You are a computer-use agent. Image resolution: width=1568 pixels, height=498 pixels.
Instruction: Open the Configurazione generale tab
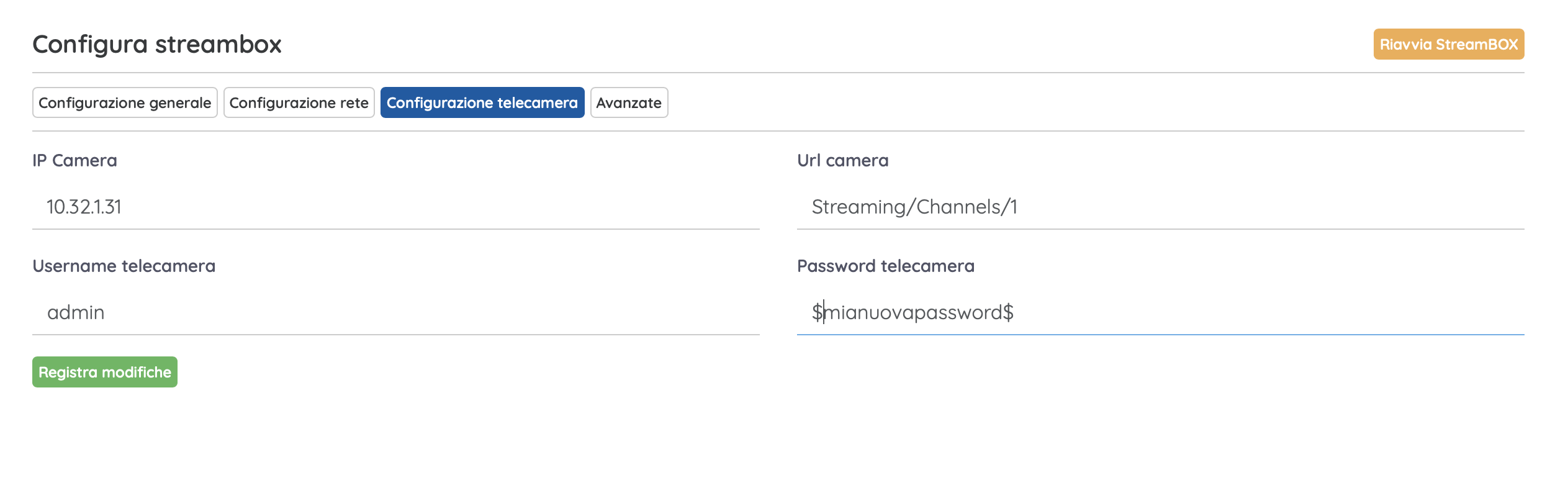(125, 102)
